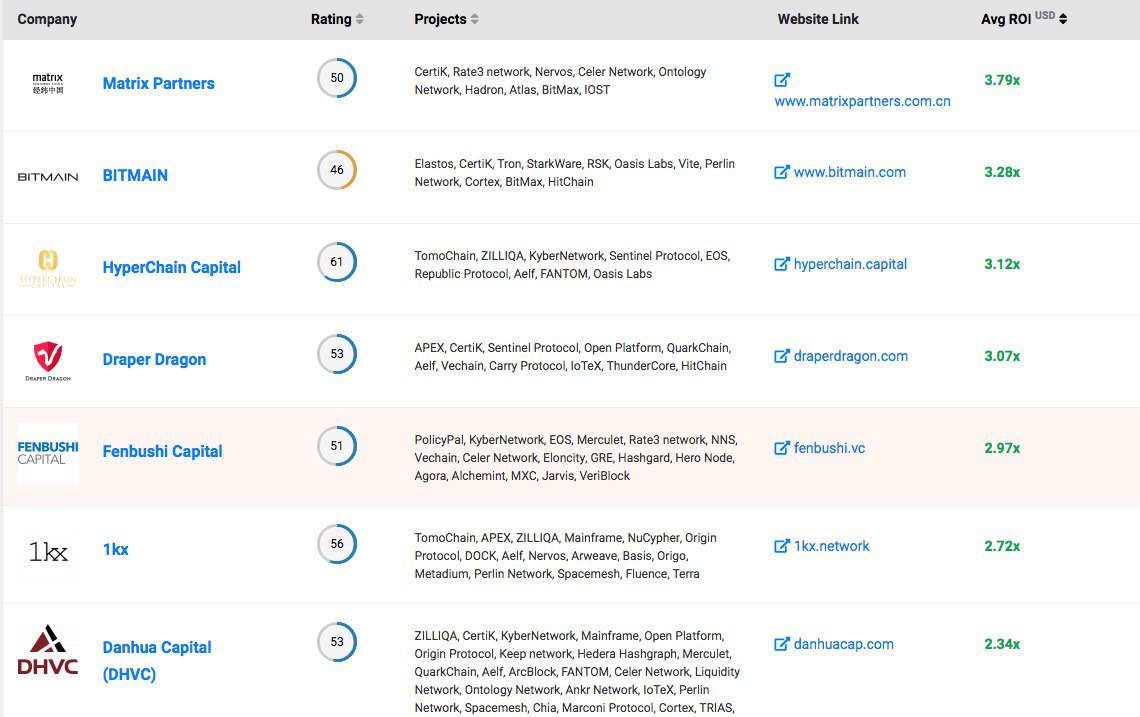1140x717 pixels.
Task: Click the 2.72x ROI value
Action: coord(1002,546)
